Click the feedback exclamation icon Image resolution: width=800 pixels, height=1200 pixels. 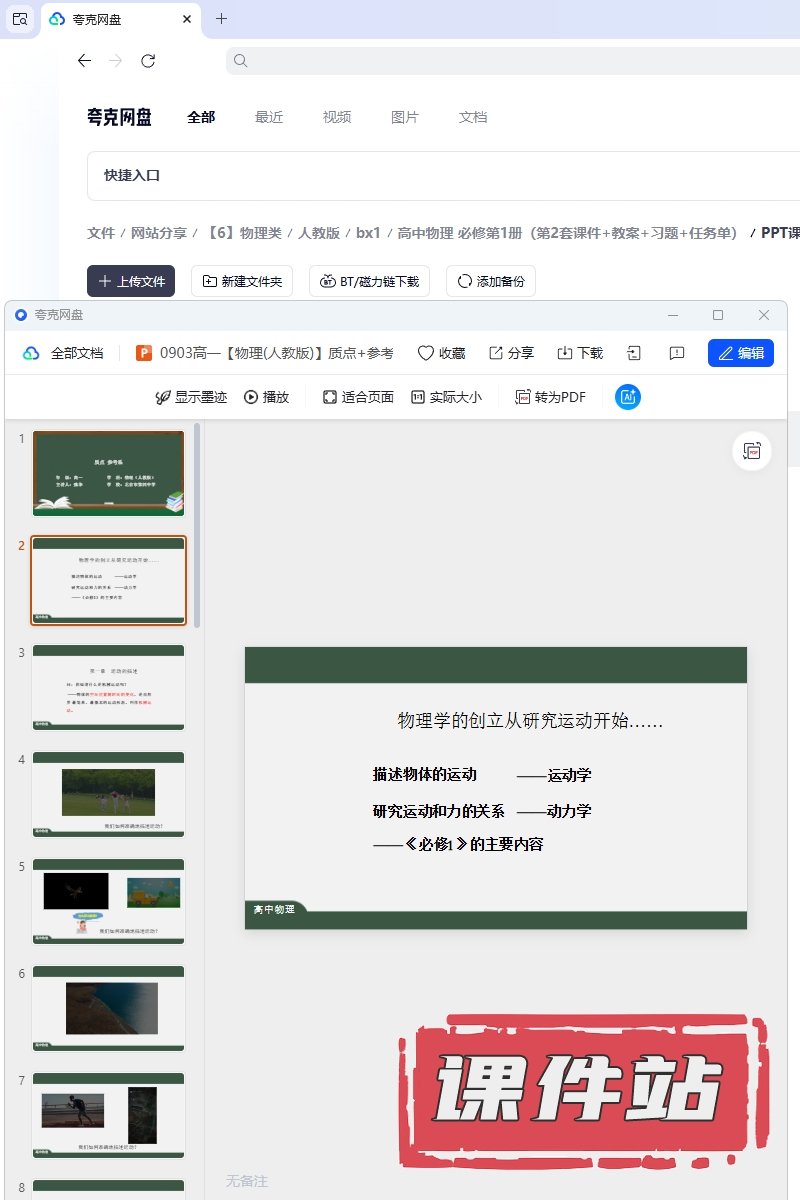pyautogui.click(x=677, y=353)
